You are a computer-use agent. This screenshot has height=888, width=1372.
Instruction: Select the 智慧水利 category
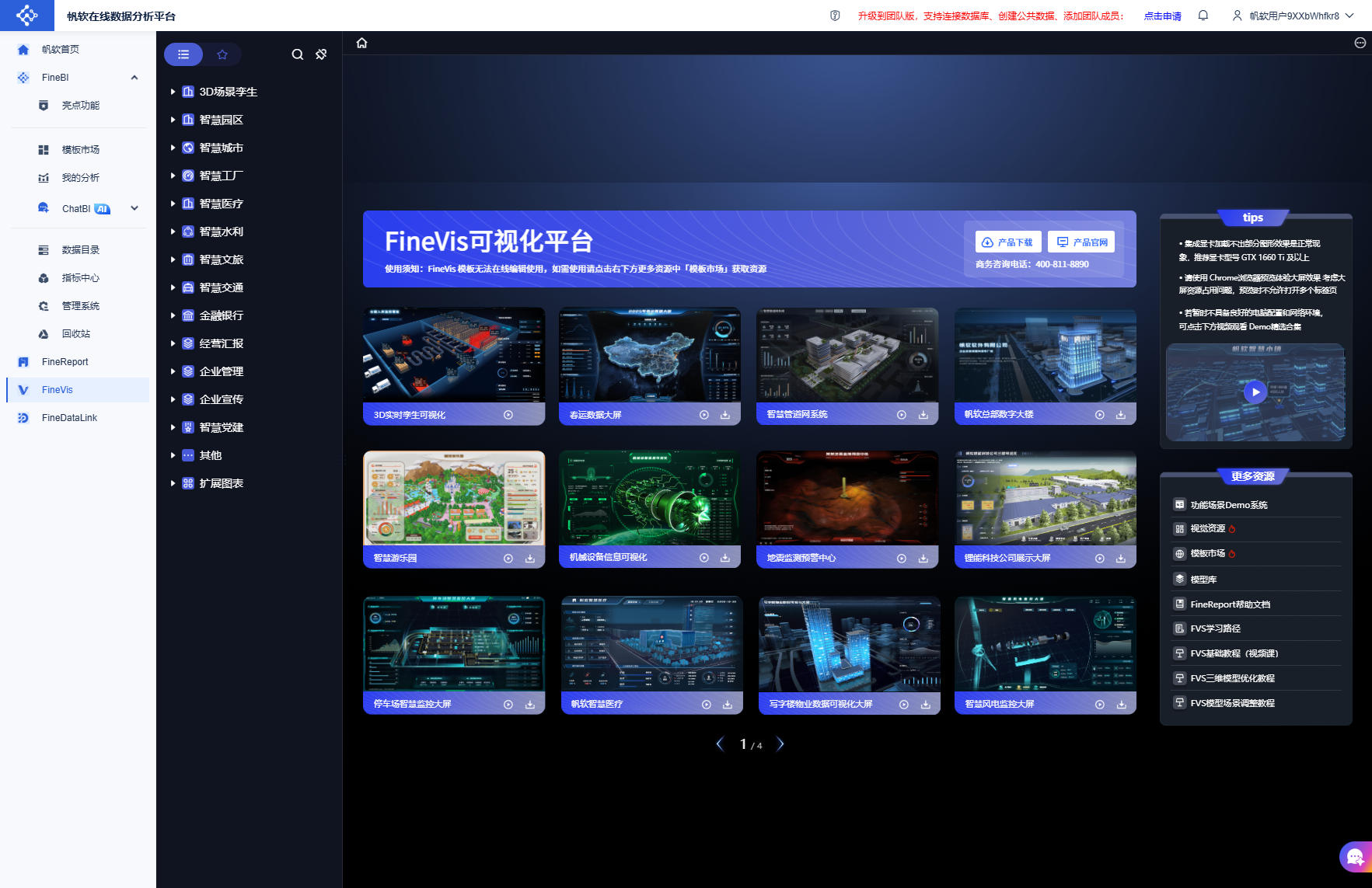coord(222,232)
